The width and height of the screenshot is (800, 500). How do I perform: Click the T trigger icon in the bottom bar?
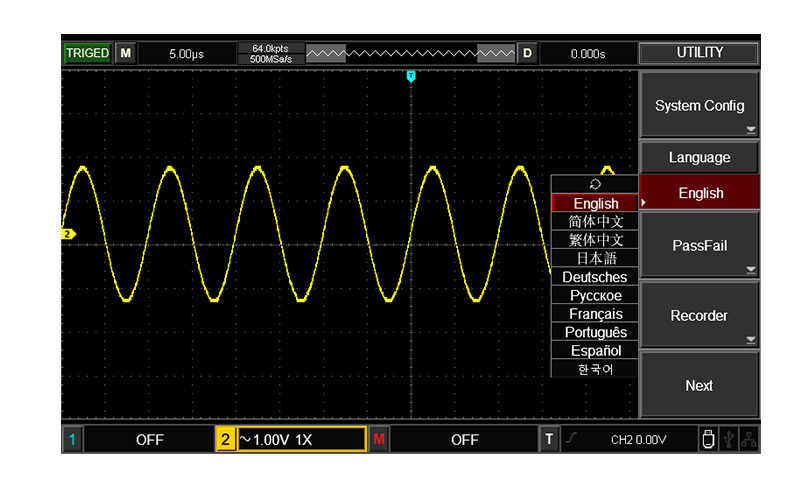(549, 439)
